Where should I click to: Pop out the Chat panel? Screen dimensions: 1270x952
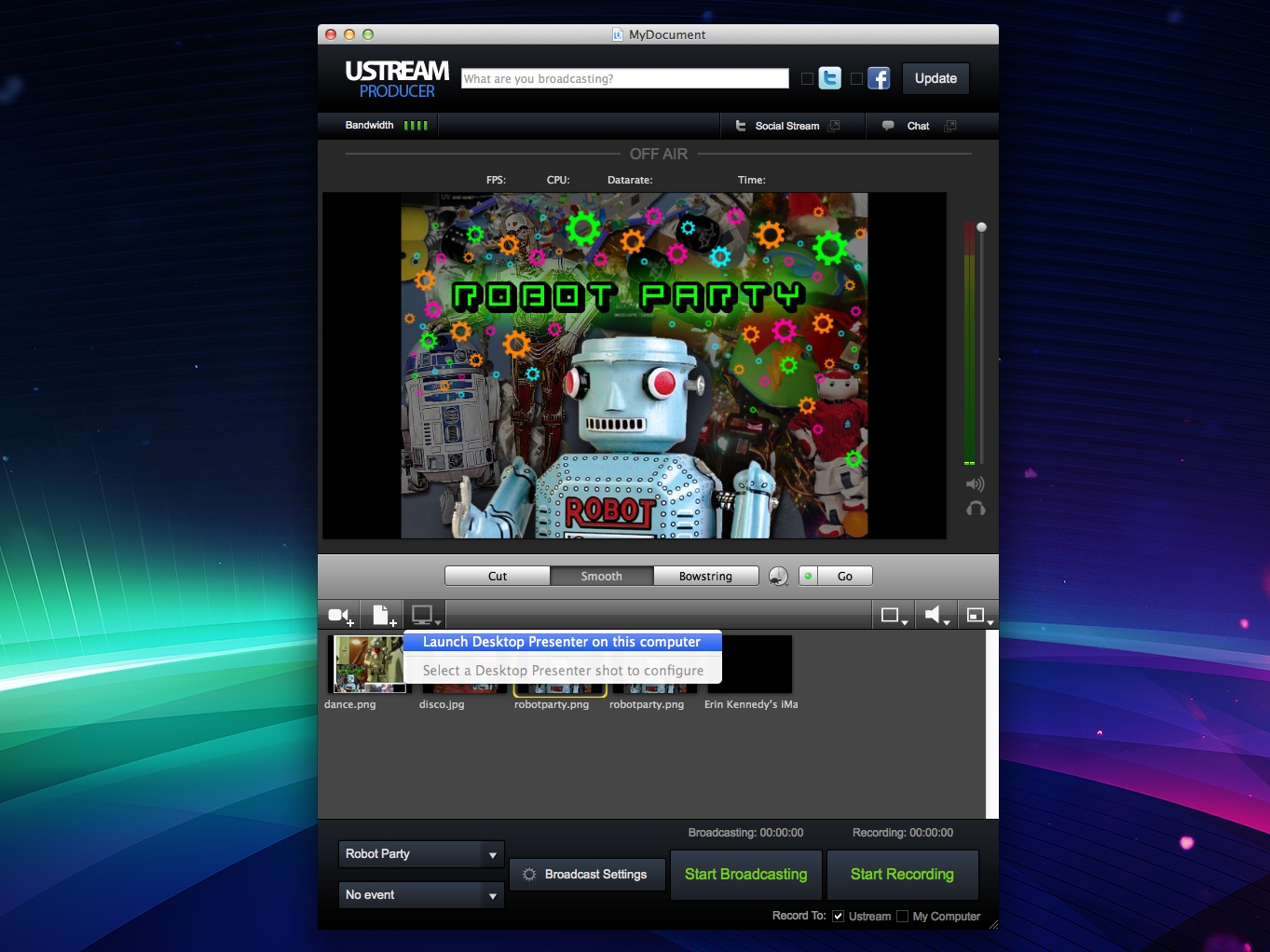pyautogui.click(x=949, y=126)
